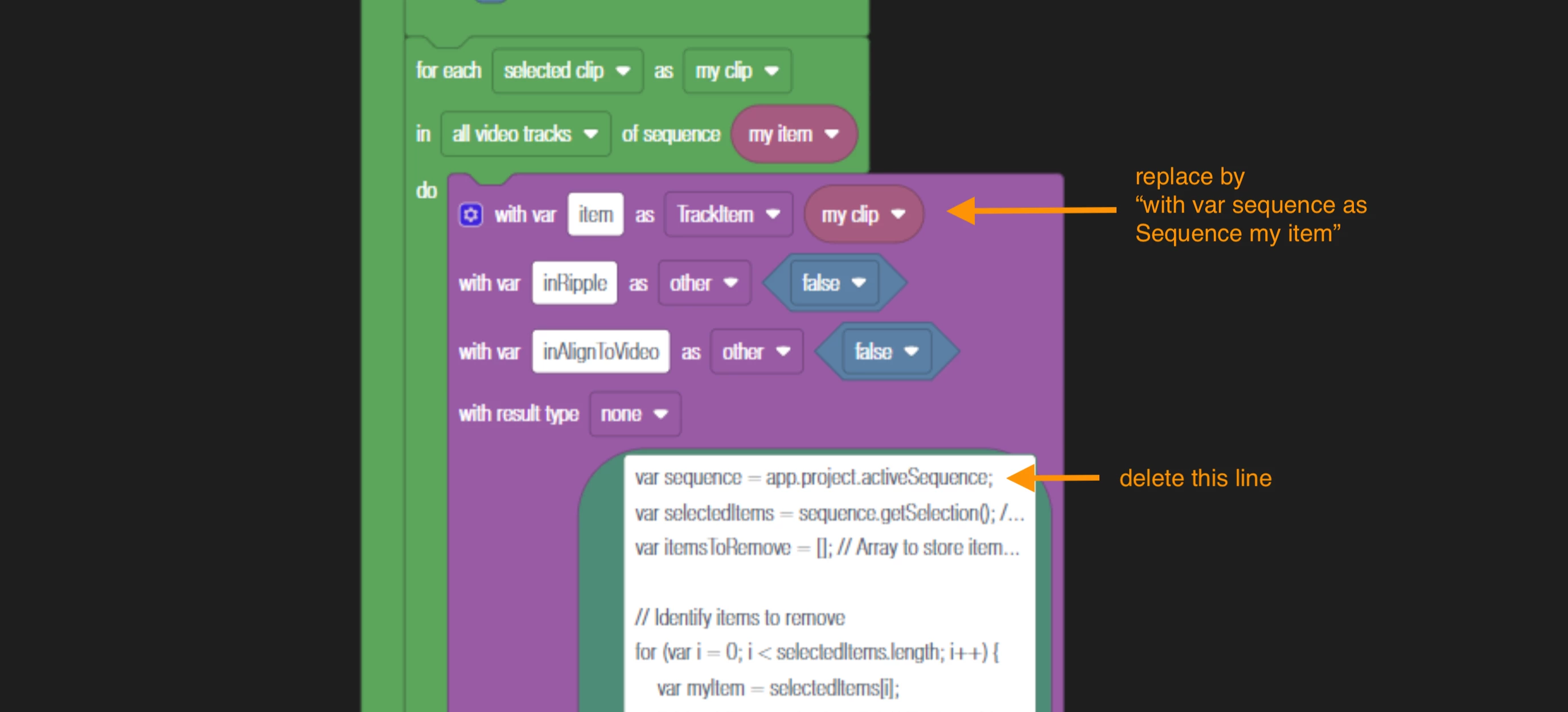Click the 'item' variable name field
This screenshot has height=712, width=1568.
(x=595, y=214)
